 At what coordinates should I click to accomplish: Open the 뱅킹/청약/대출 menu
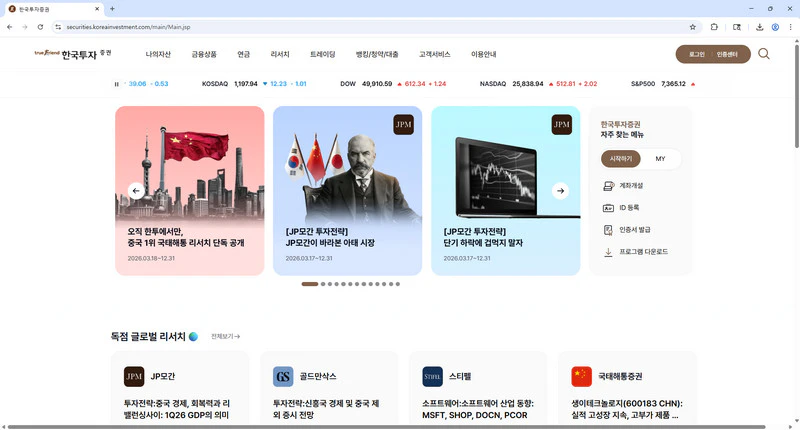pos(377,54)
